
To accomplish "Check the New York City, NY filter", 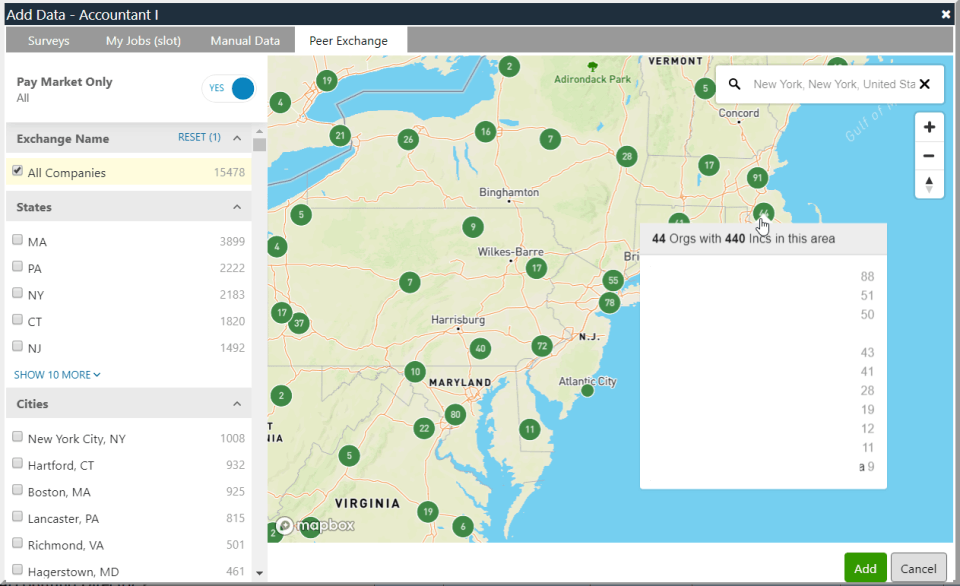I will (x=17, y=437).
